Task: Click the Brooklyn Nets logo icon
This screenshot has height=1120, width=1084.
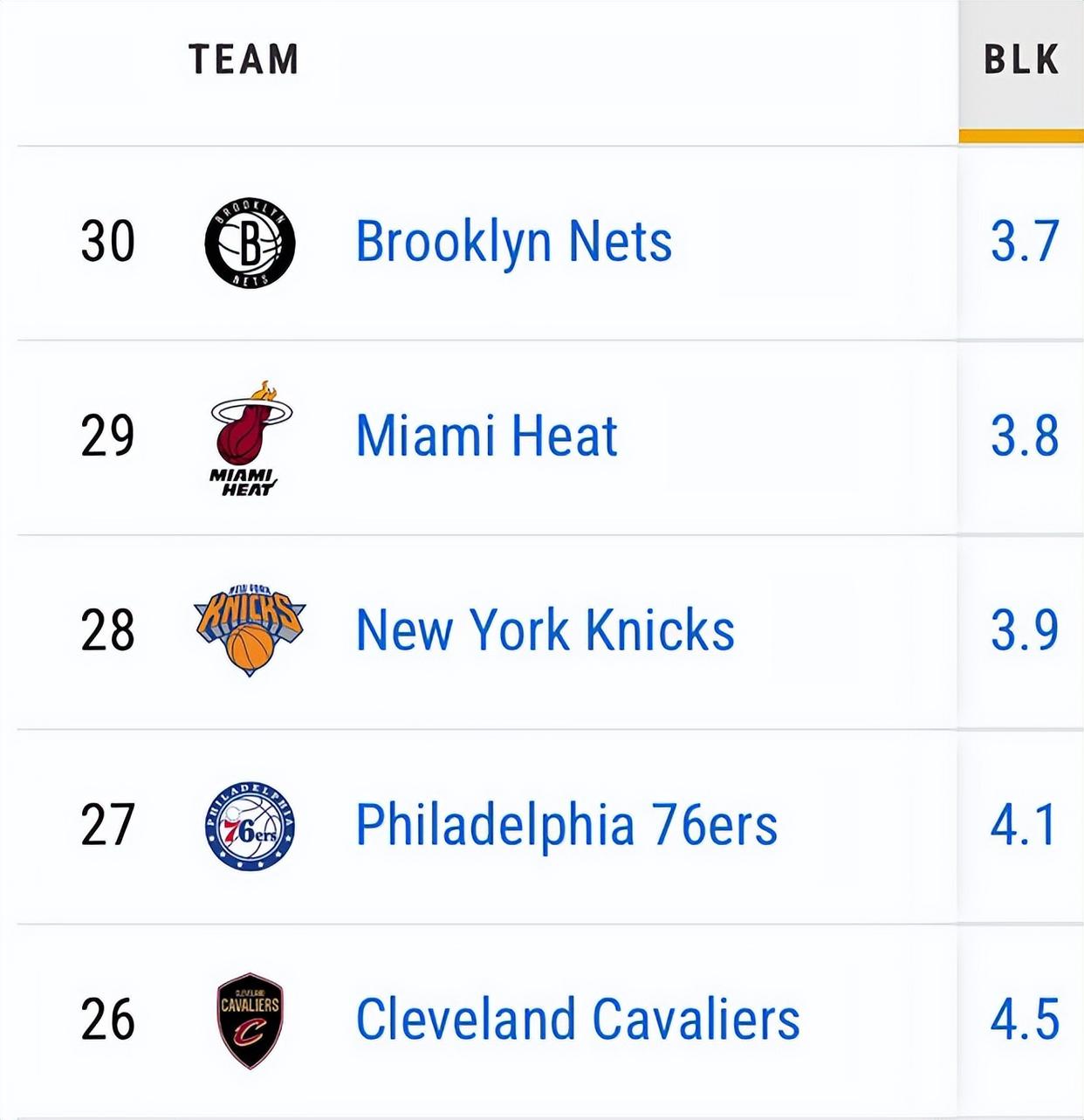Action: coord(250,243)
